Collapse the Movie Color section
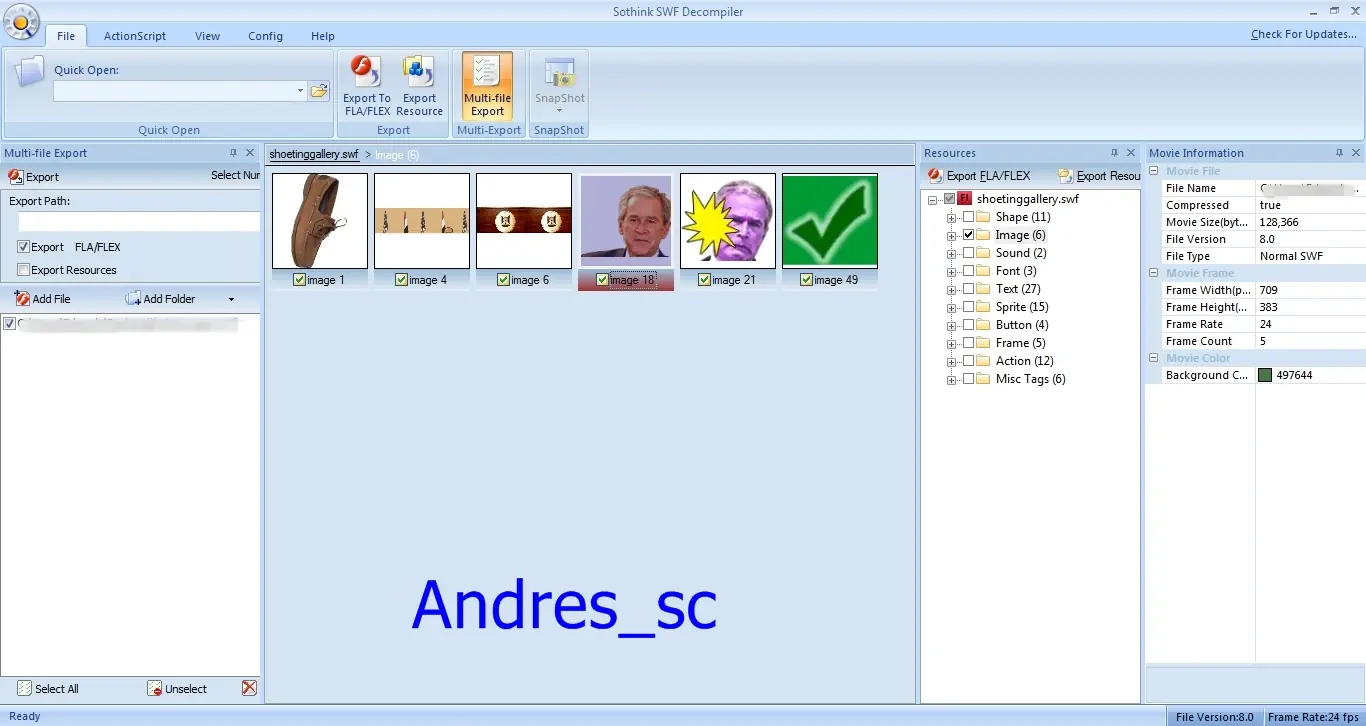The image size is (1366, 726). click(1154, 358)
